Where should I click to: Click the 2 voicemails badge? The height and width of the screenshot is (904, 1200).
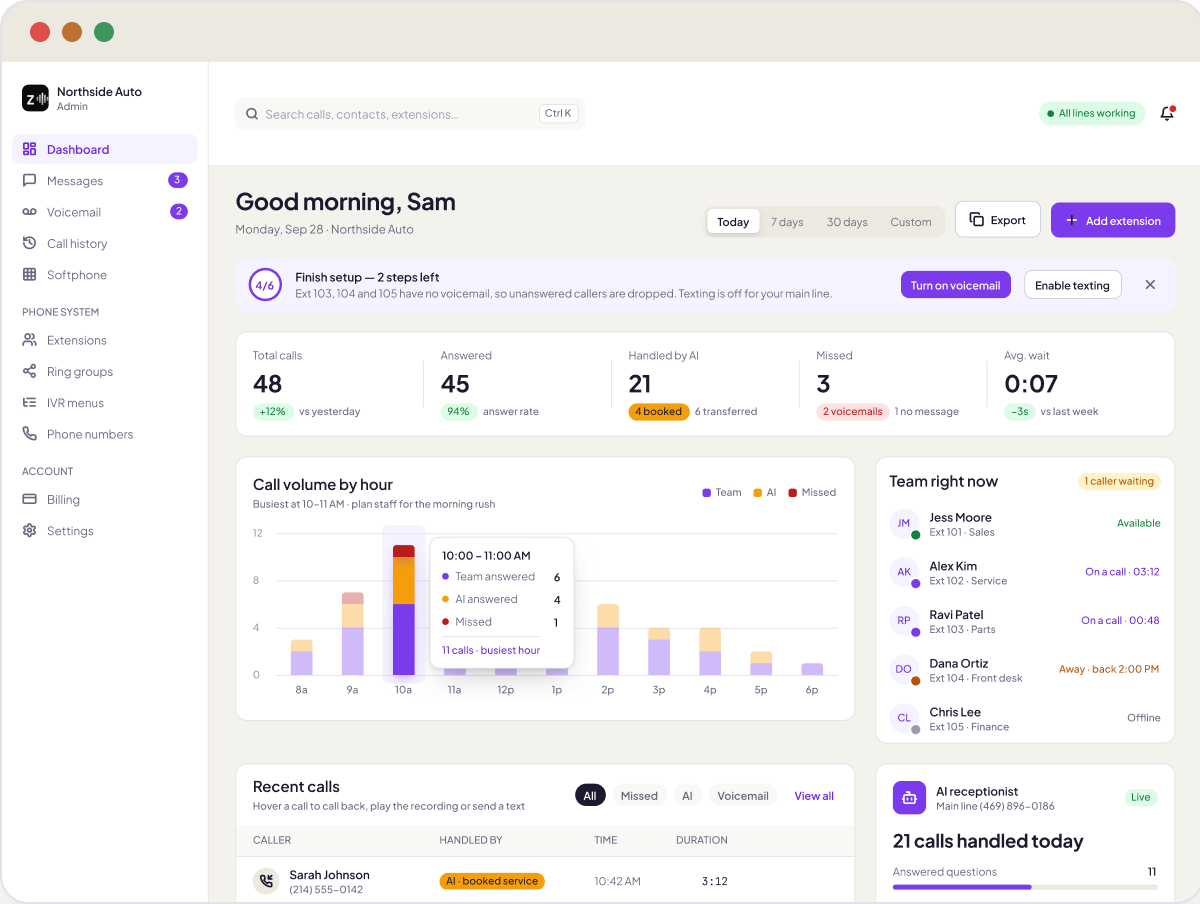[853, 412]
